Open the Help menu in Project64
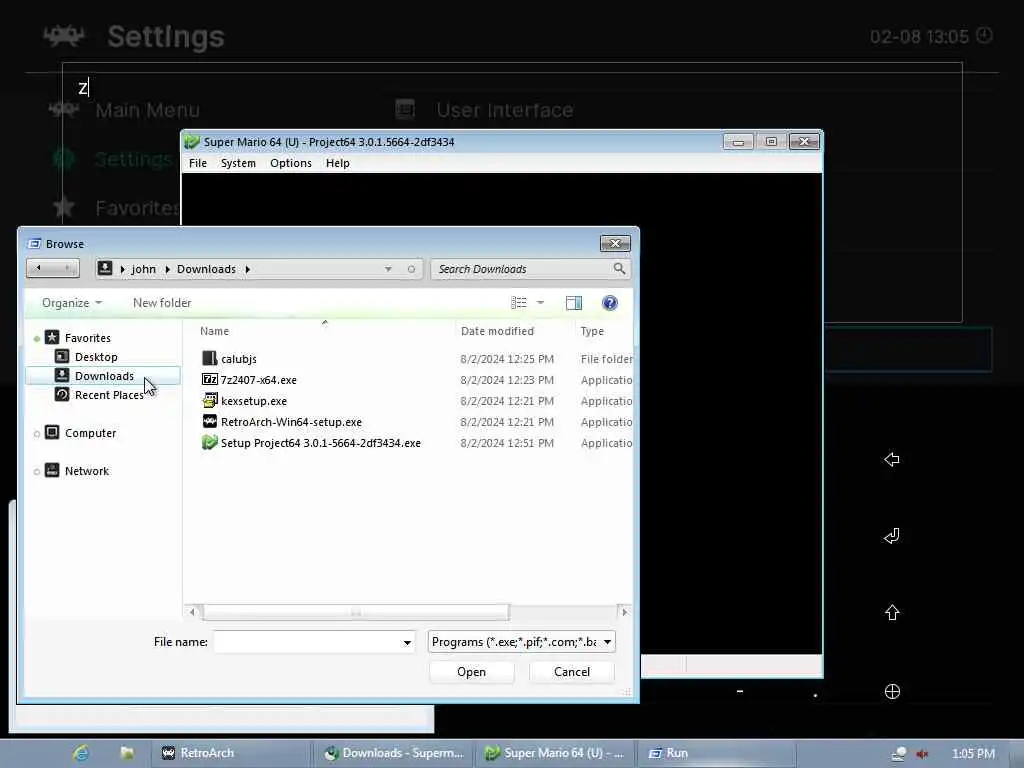1024x768 pixels. pyautogui.click(x=338, y=163)
